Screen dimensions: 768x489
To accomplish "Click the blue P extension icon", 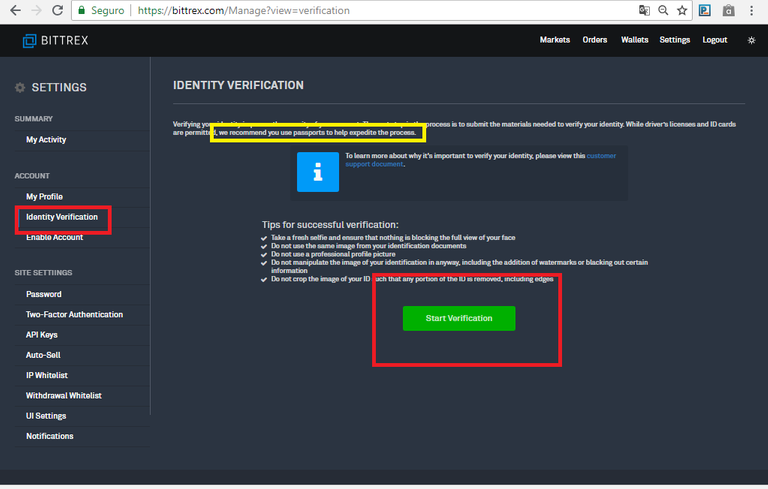I will (705, 10).
